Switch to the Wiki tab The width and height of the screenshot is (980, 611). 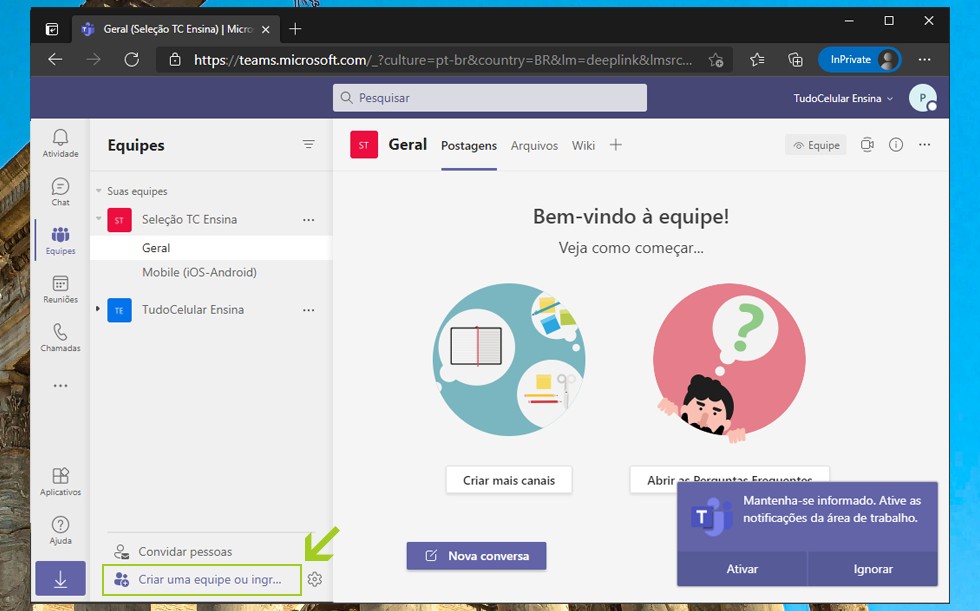(583, 145)
